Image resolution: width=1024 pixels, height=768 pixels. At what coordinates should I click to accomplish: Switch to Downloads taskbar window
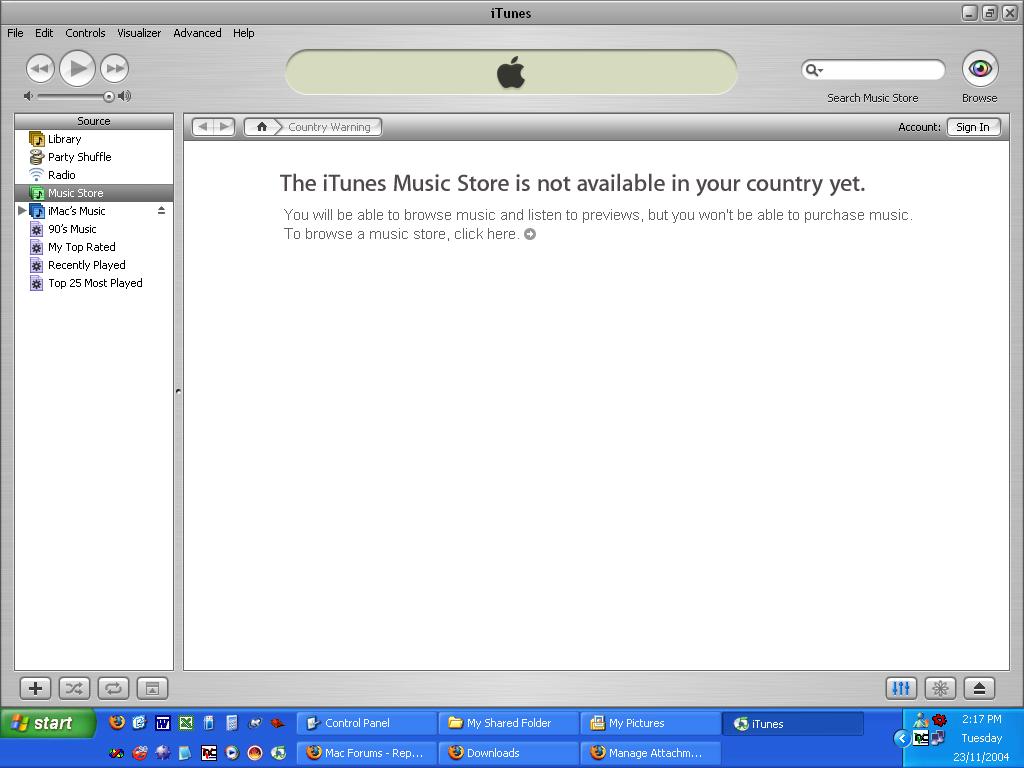pos(508,753)
